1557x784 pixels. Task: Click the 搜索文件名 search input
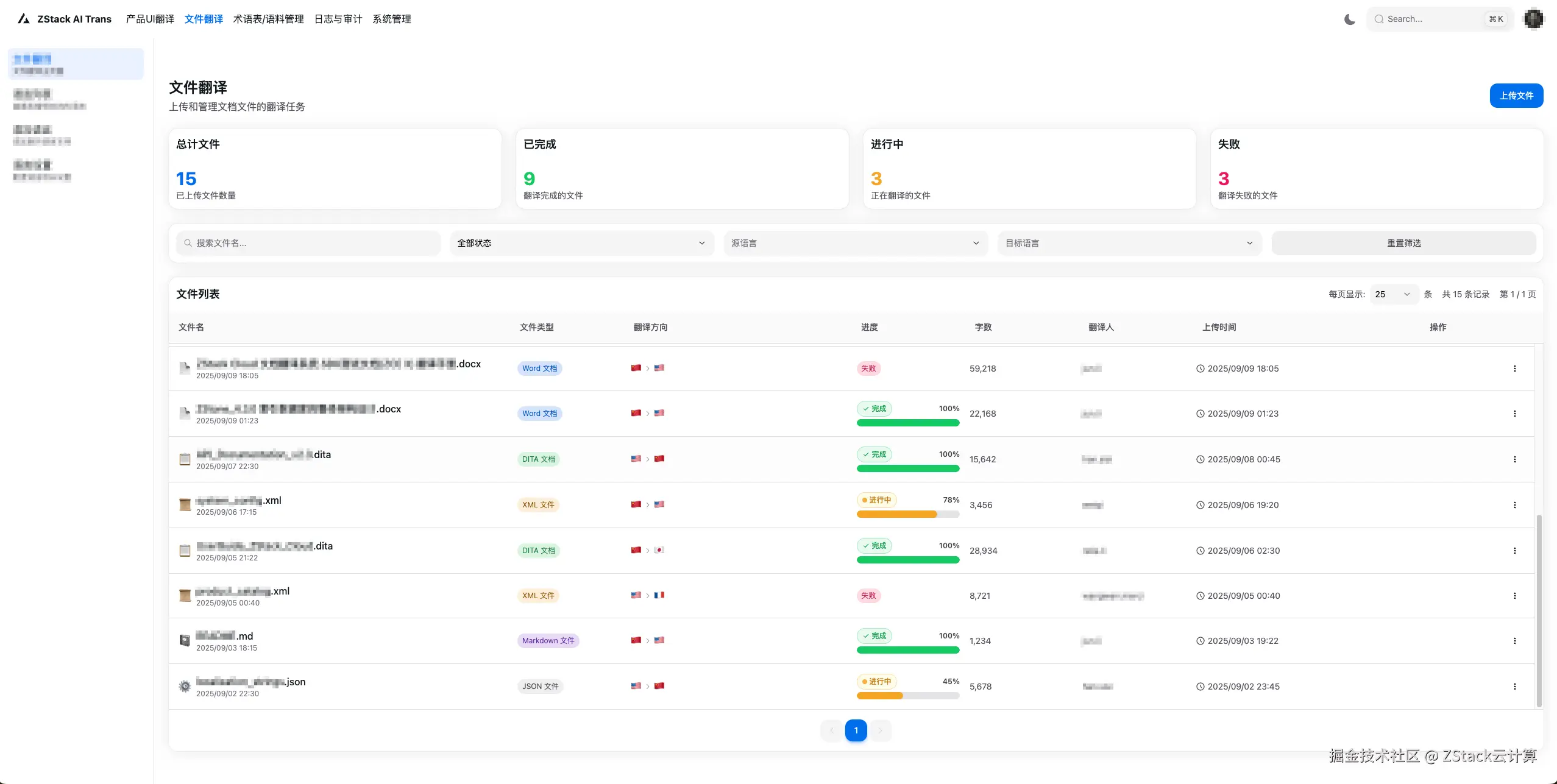309,243
